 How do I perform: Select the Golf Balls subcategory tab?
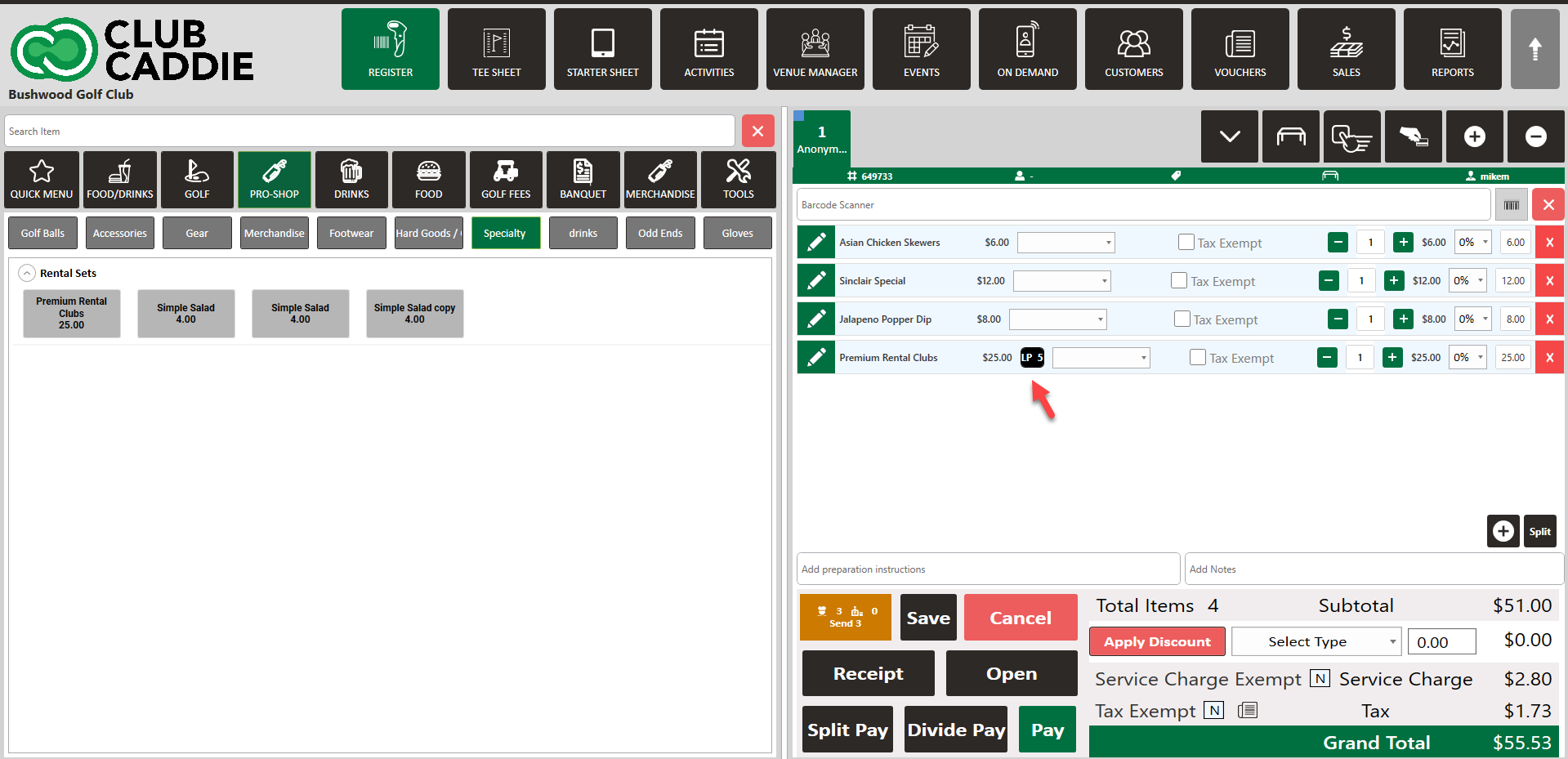42,234
